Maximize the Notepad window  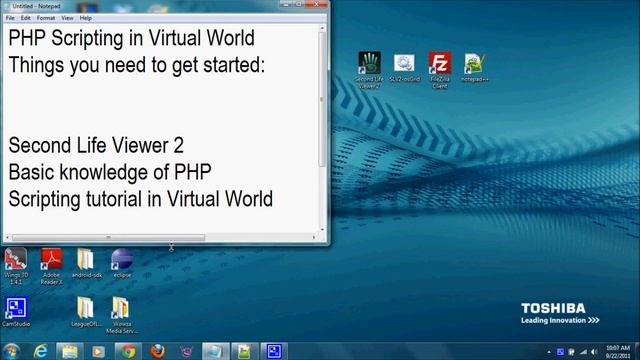click(298, 4)
